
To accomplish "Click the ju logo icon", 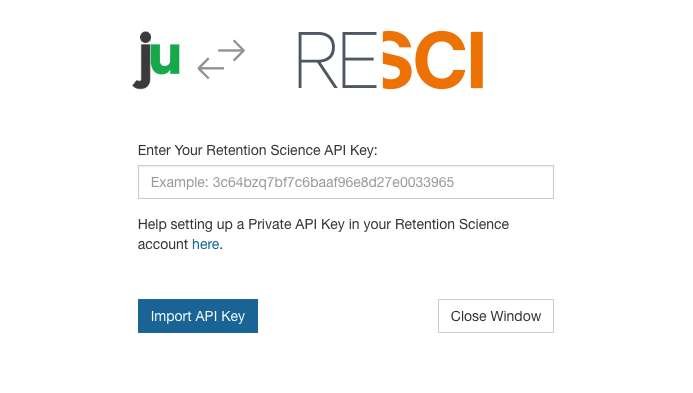I will [156, 60].
